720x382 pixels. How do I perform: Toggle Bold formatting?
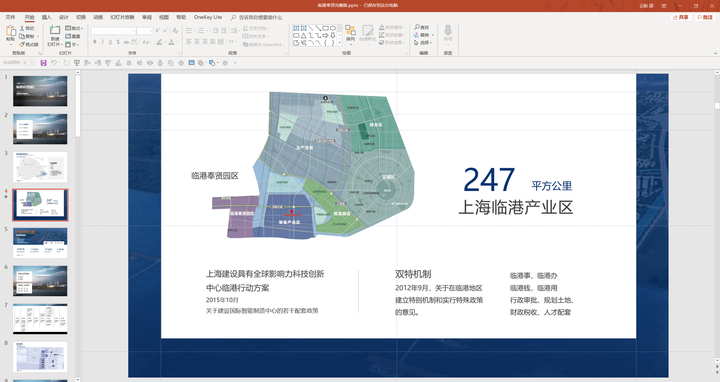[x=95, y=42]
